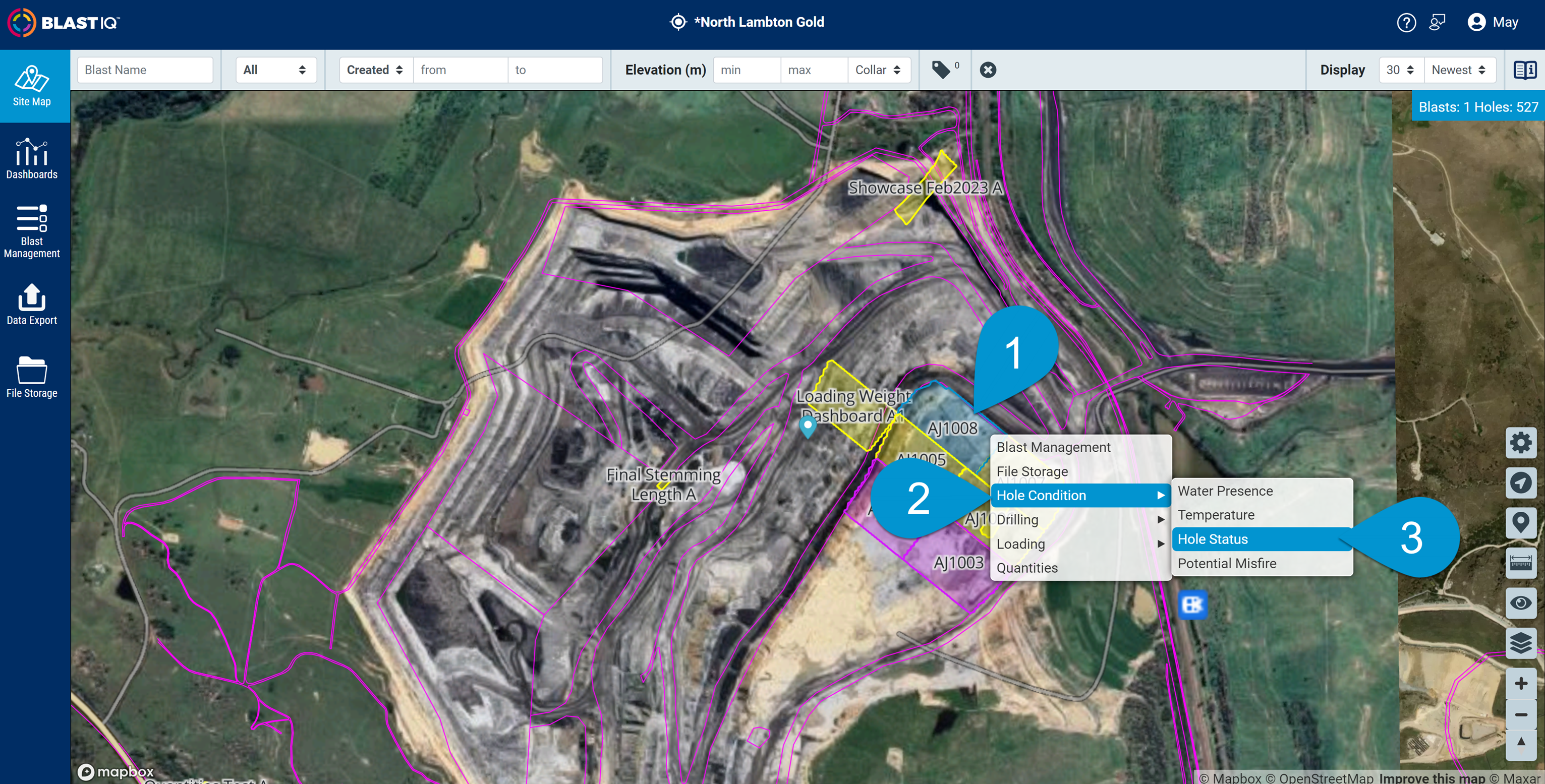Click the blue camera marker on map
1545x784 pixels.
pos(1193,605)
